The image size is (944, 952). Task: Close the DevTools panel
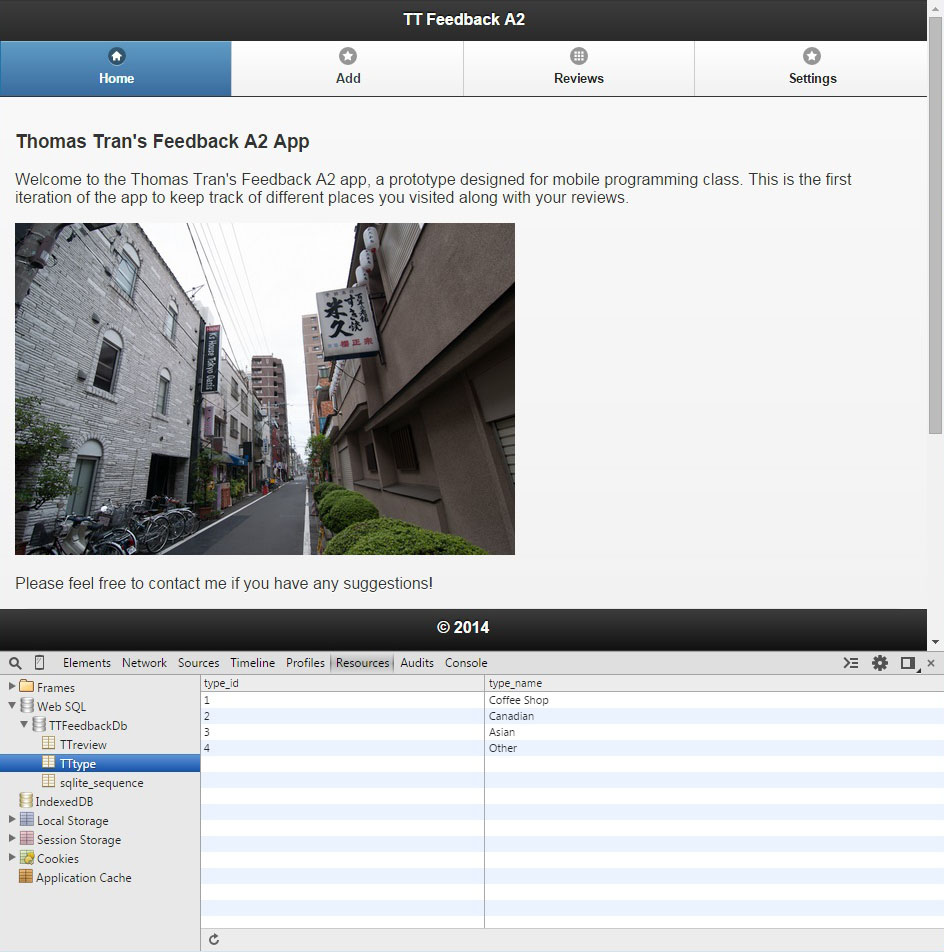click(931, 663)
